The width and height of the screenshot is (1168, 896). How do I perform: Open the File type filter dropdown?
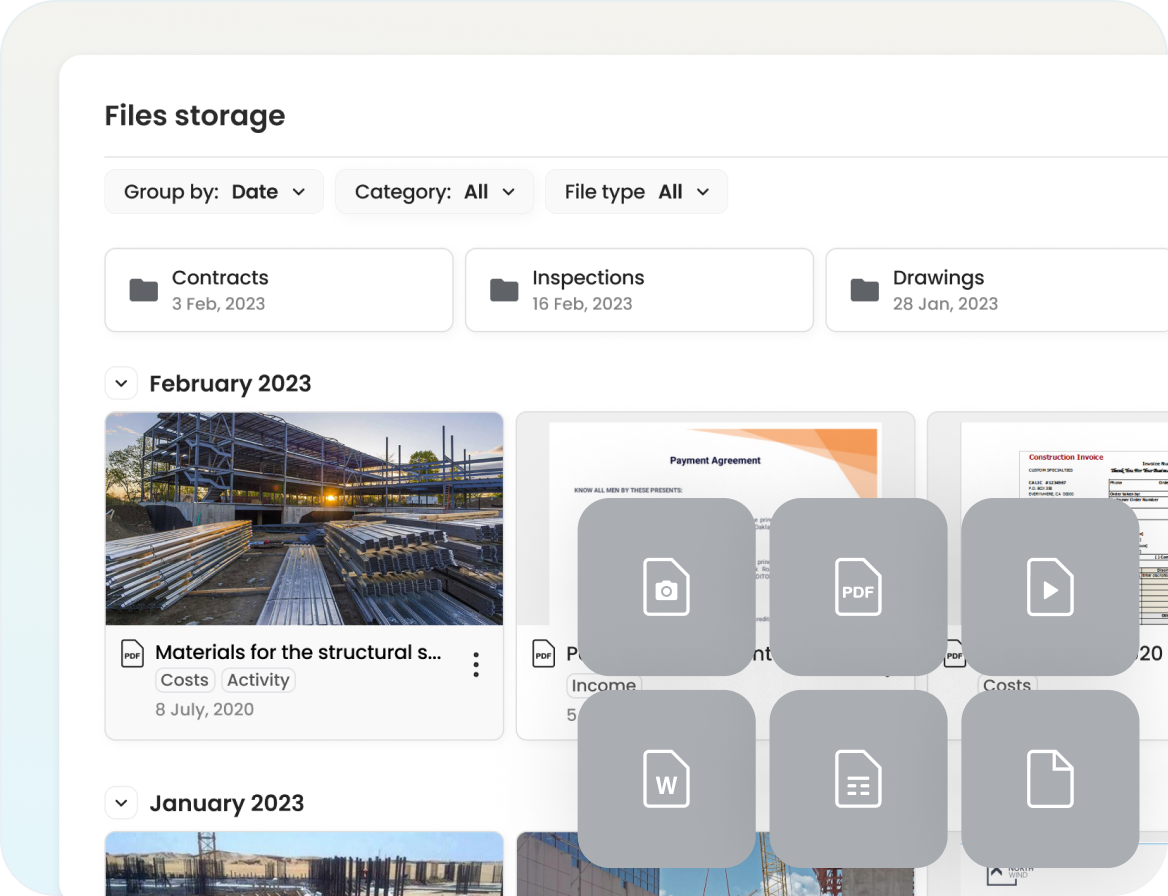636,192
